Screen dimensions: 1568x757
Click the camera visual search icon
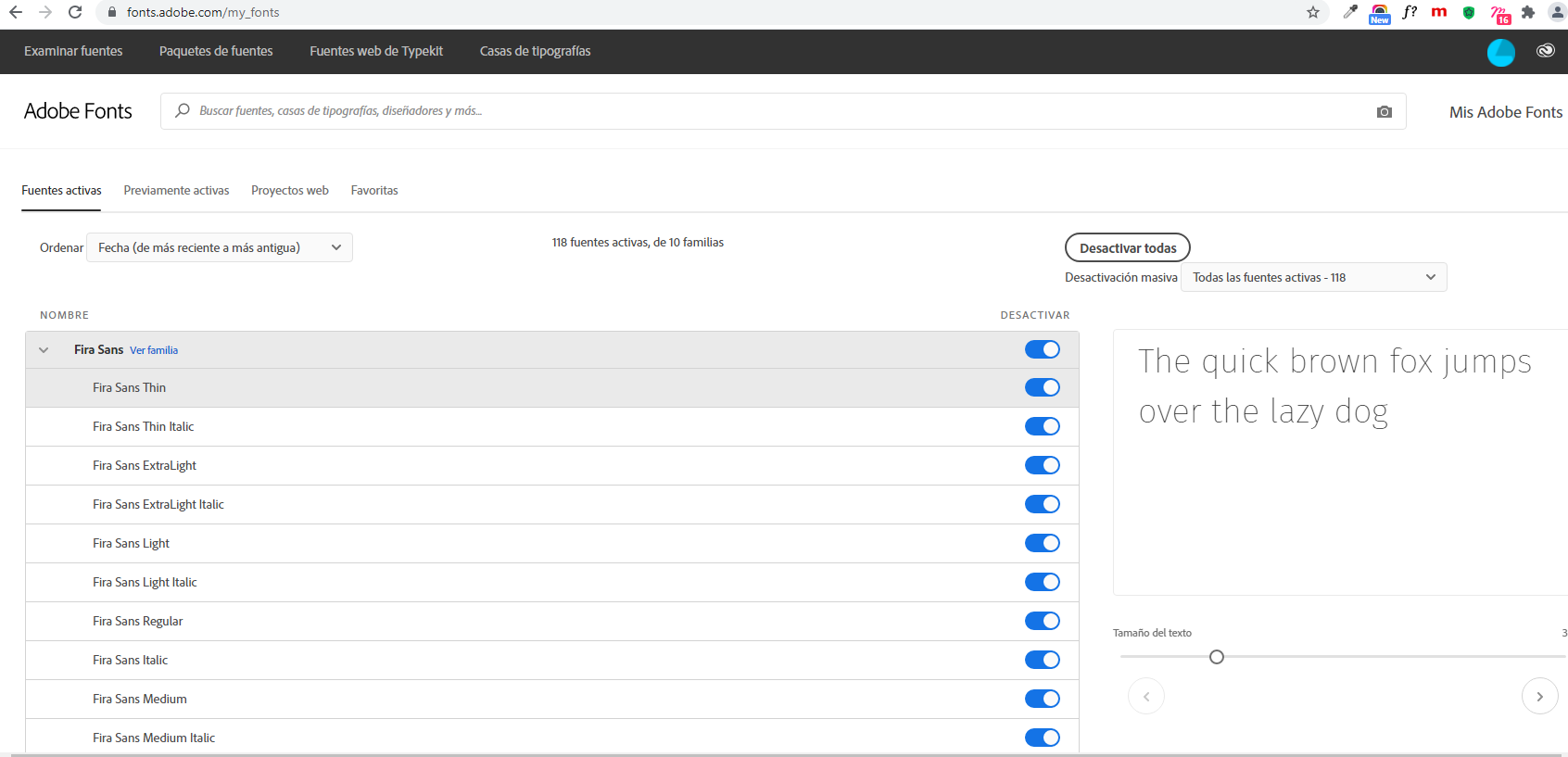point(1384,111)
